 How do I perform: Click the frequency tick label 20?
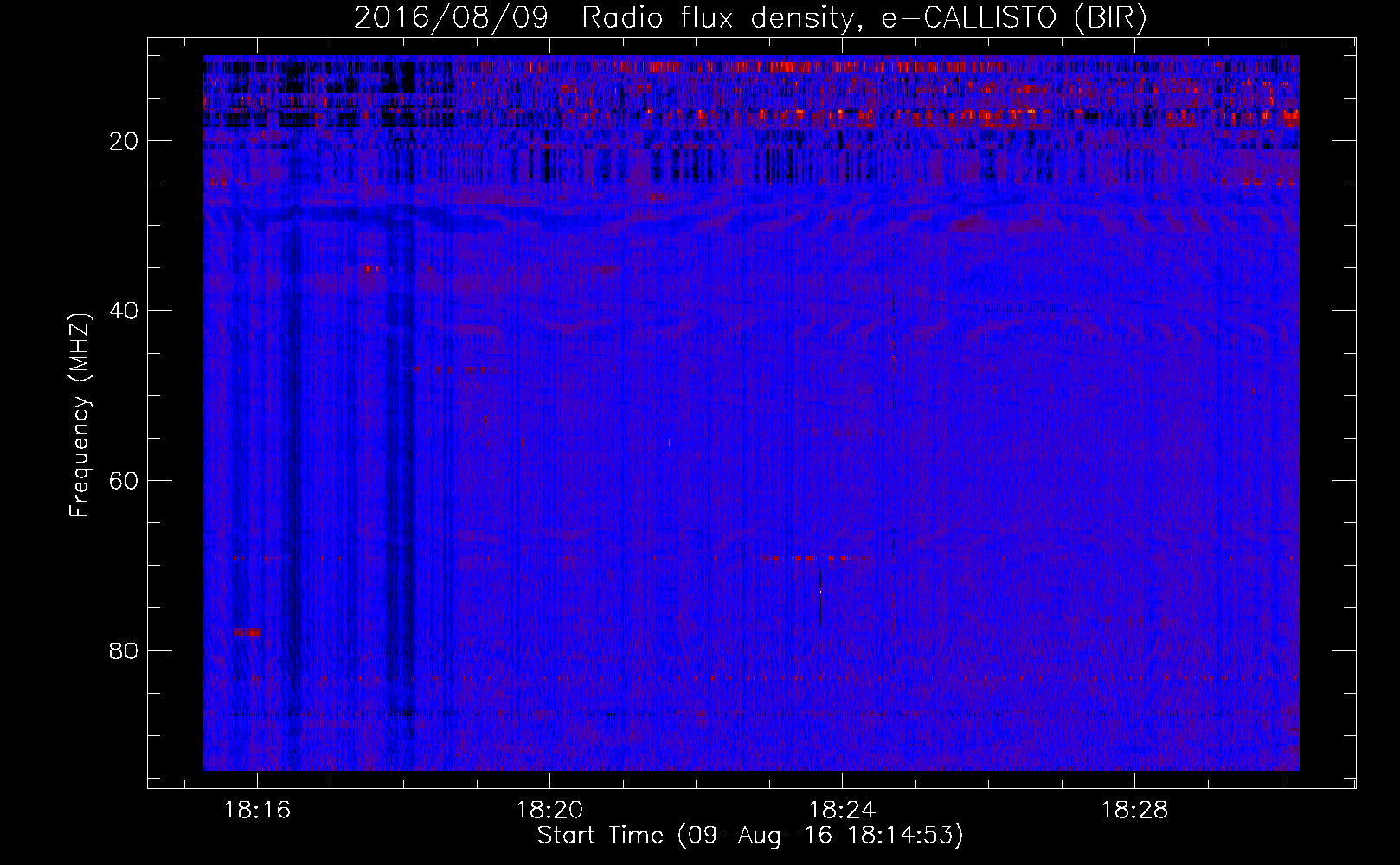[x=125, y=141]
